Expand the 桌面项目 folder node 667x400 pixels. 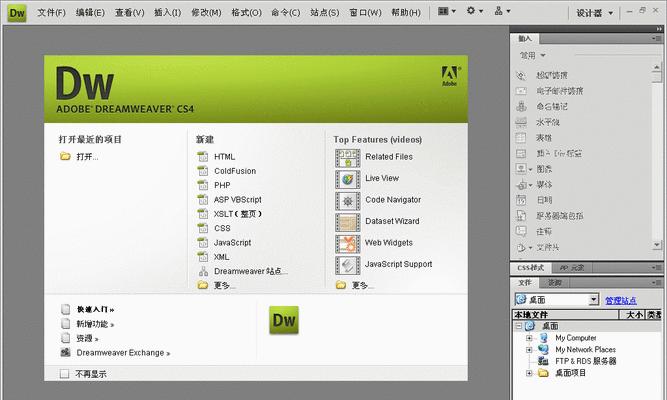(529, 373)
